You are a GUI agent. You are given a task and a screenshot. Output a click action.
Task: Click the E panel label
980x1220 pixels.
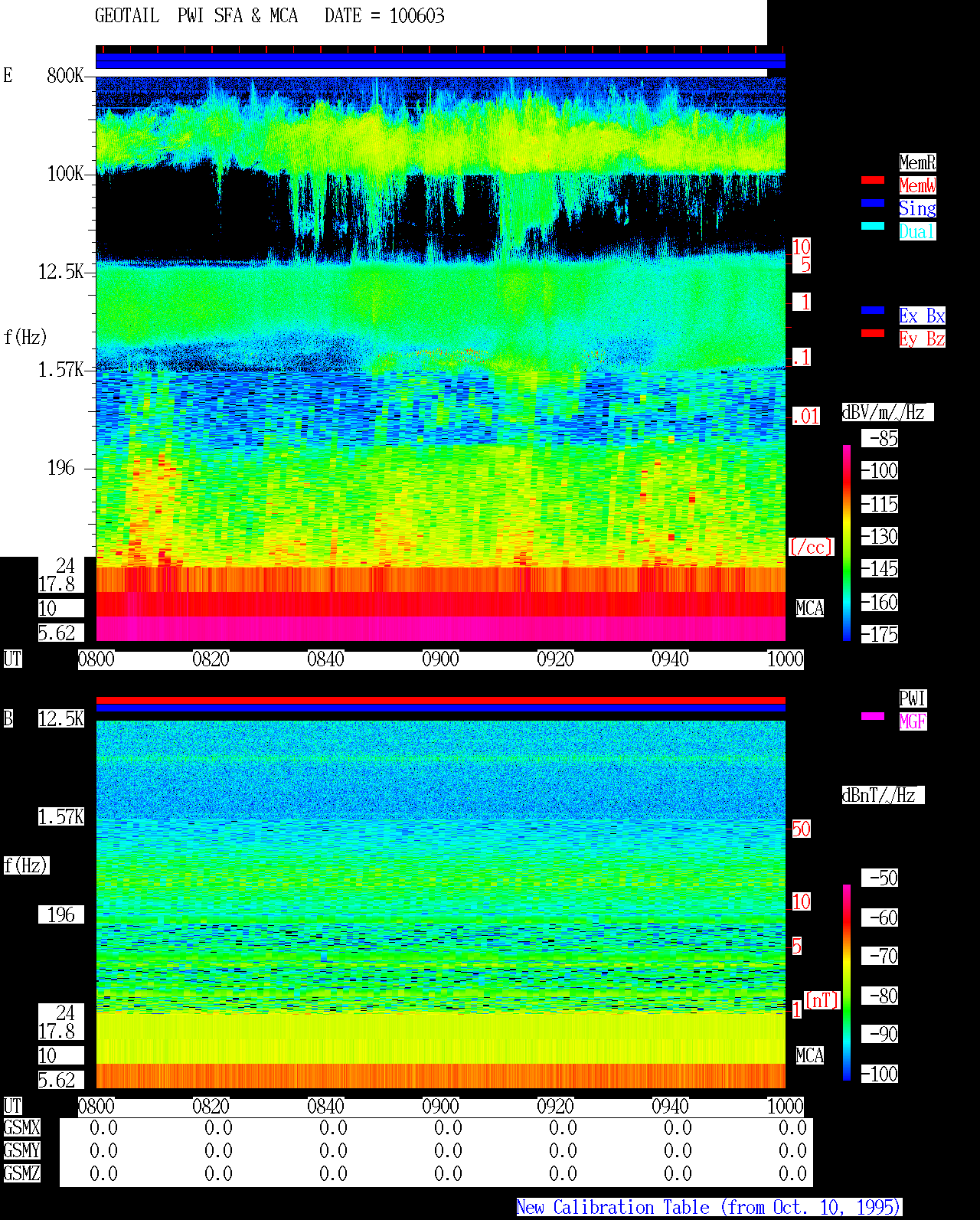(x=8, y=75)
